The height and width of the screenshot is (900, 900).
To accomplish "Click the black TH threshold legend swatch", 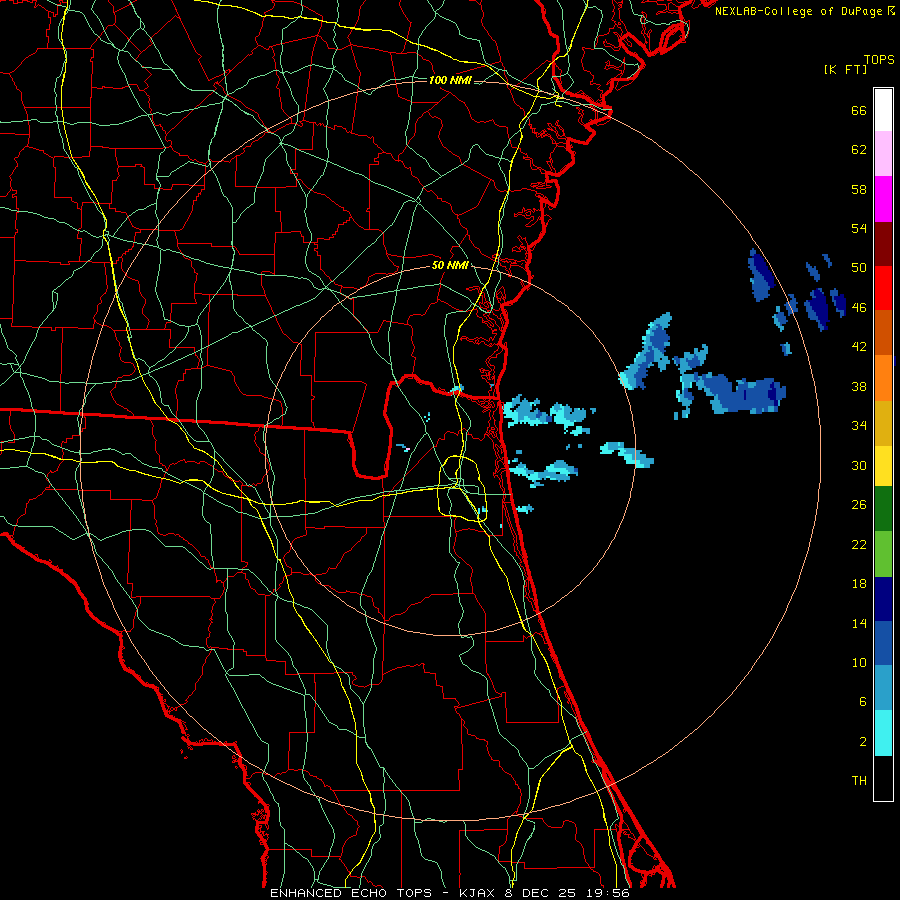I will pyautogui.click(x=883, y=778).
